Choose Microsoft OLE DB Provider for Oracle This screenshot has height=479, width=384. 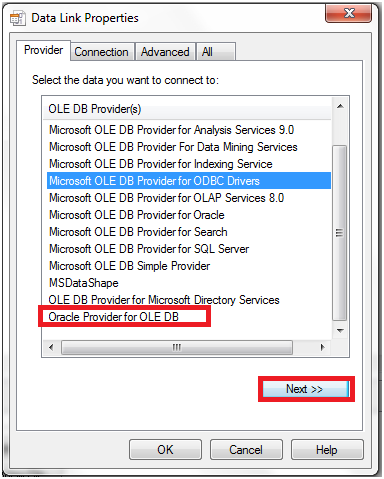(137, 215)
